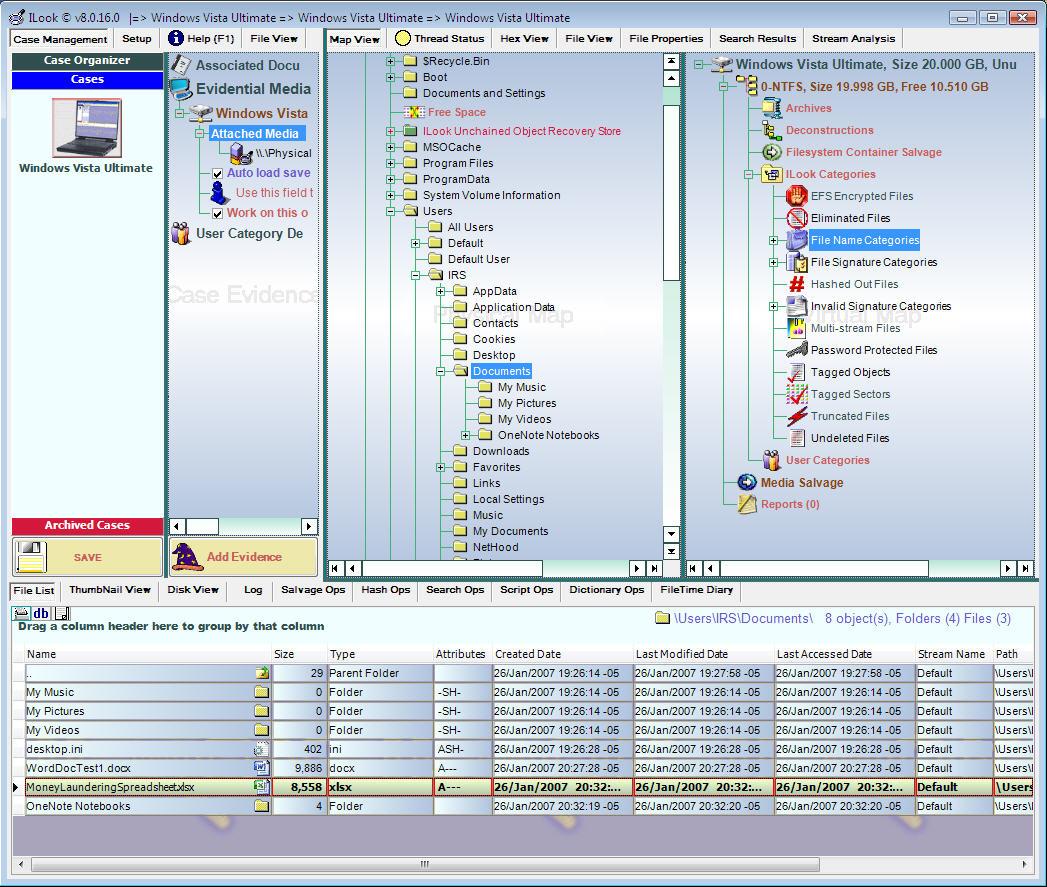The height and width of the screenshot is (887, 1047).
Task: Expand File Name Categories node
Action: coord(773,240)
